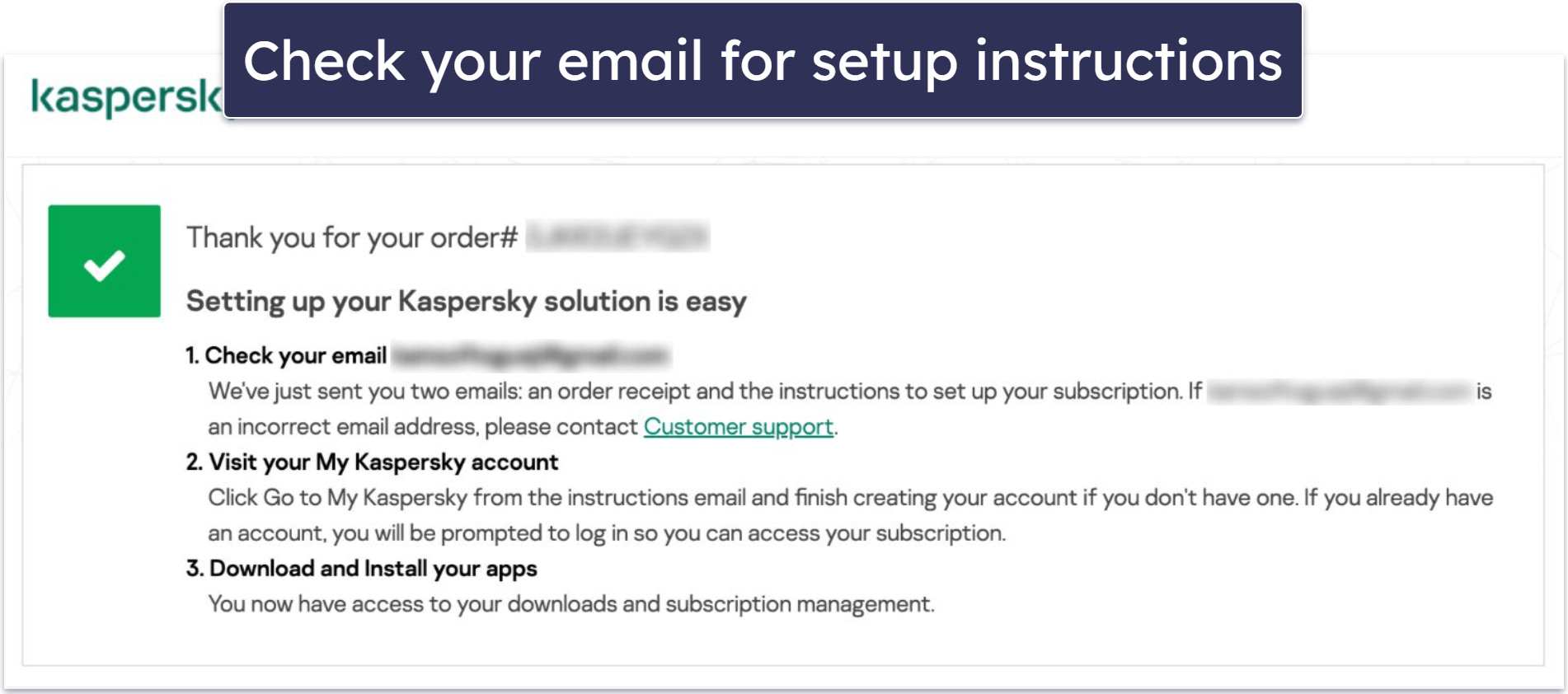
Task: Click the blurred order number
Action: pos(617,237)
